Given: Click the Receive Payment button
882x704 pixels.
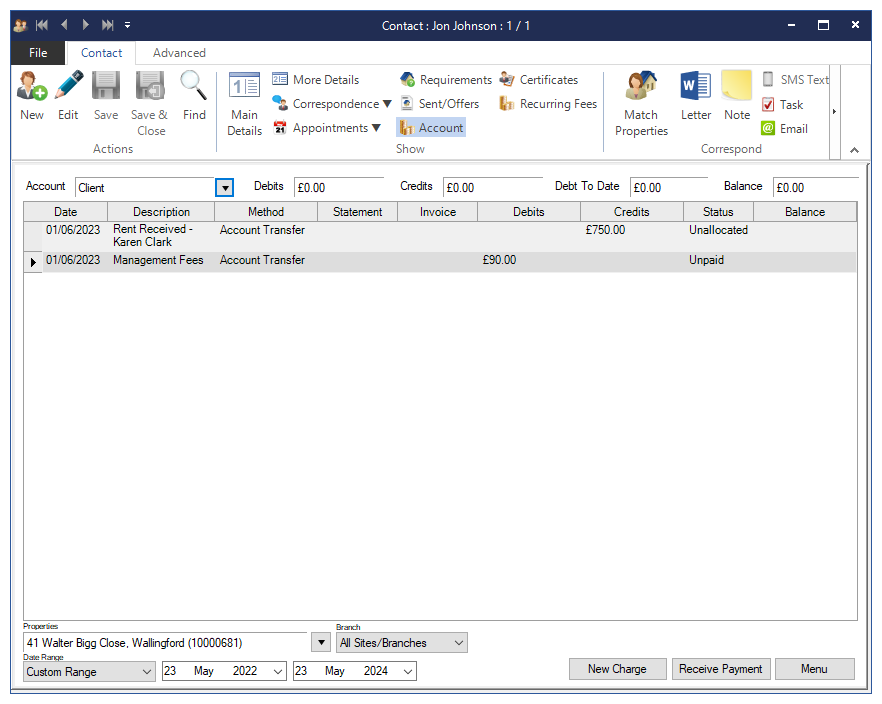Looking at the screenshot, I should click(720, 669).
